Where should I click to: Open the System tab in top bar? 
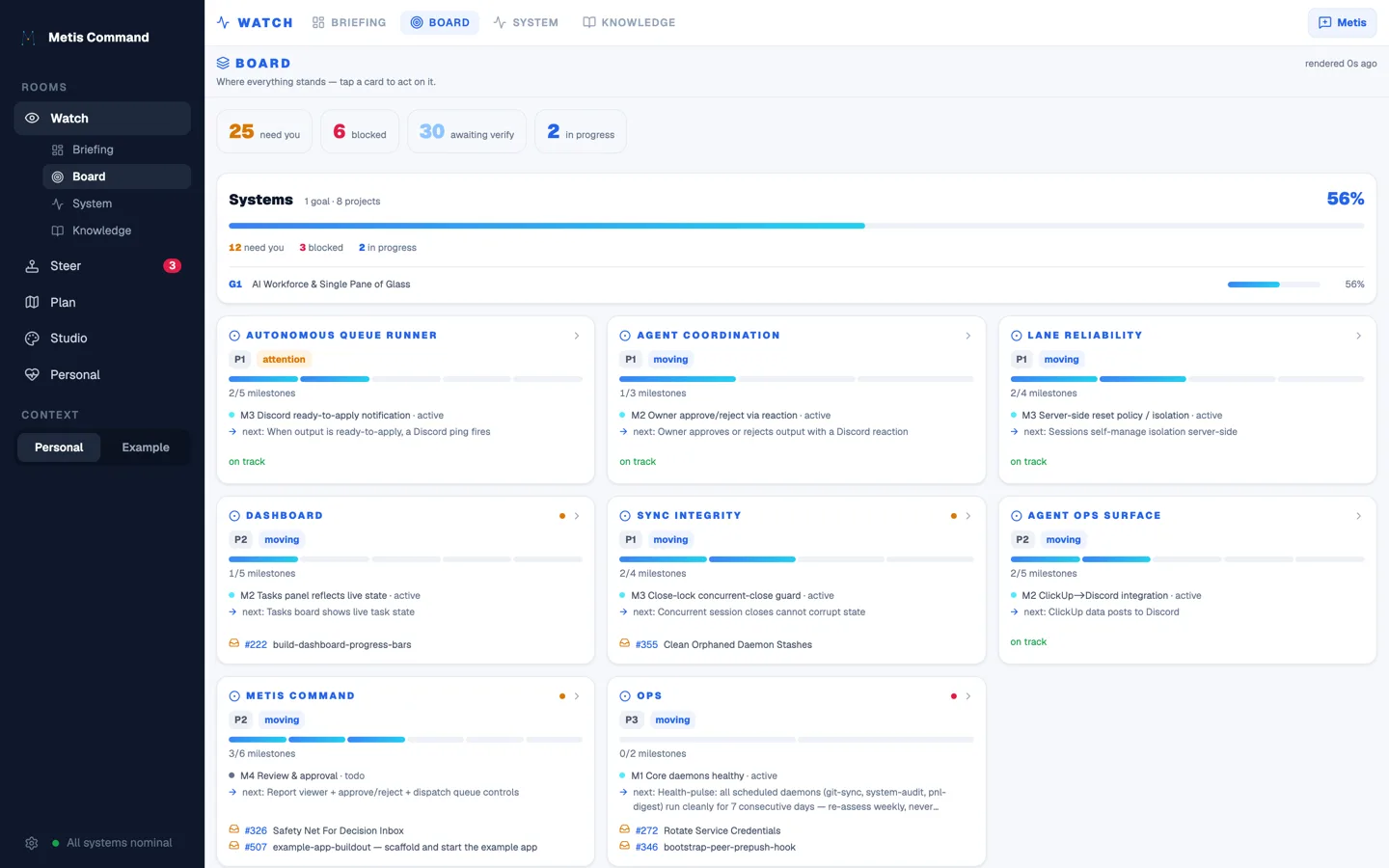[x=526, y=22]
